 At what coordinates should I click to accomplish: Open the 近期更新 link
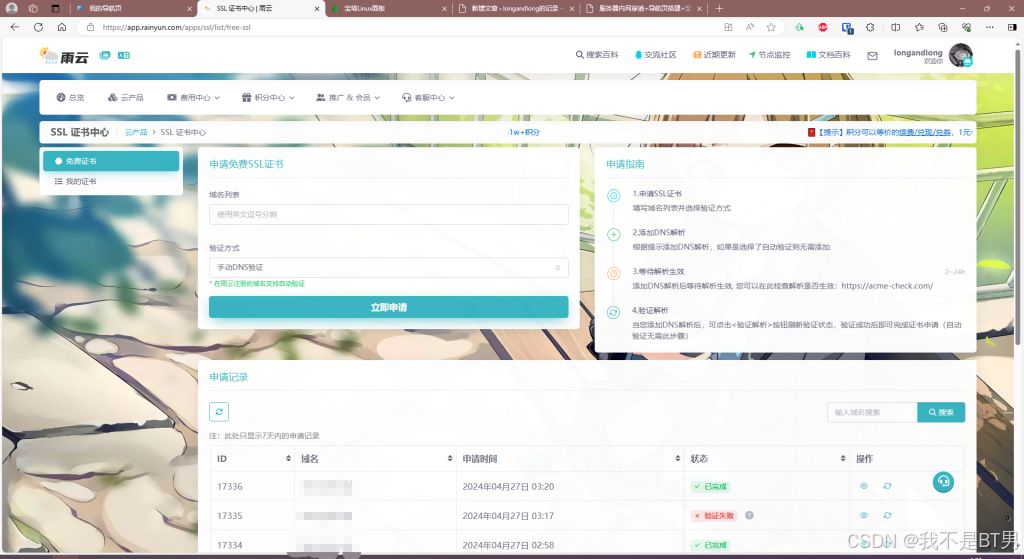pyautogui.click(x=714, y=55)
